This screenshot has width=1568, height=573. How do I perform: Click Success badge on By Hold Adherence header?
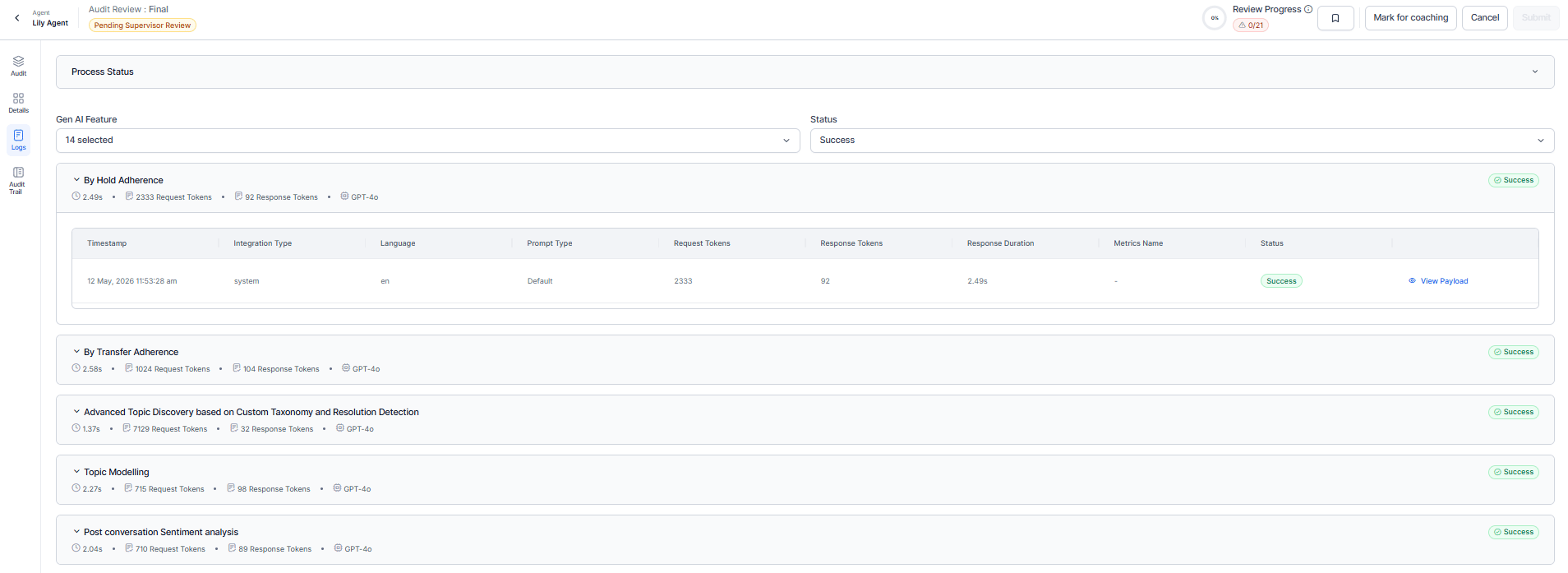(x=1513, y=180)
